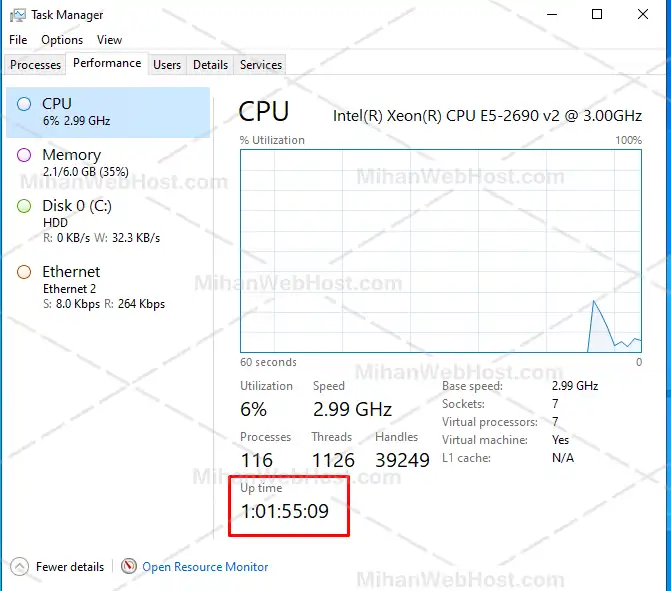Minimize the Task Manager window

(551, 15)
